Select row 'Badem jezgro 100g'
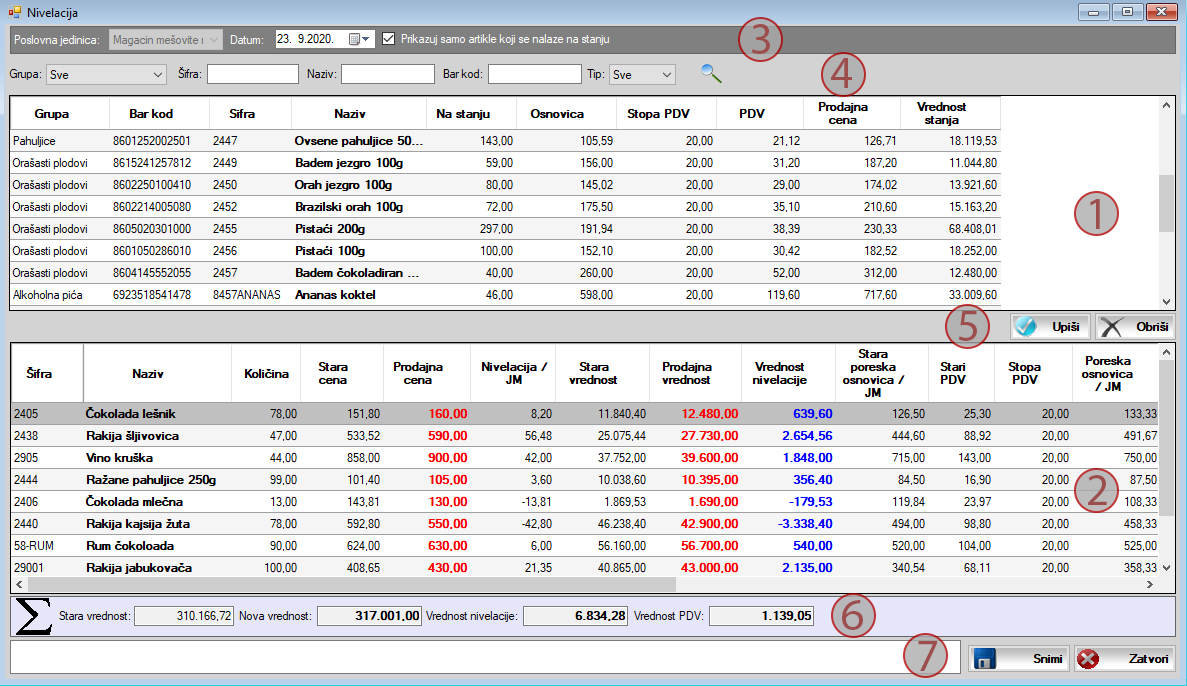1187x686 pixels. tap(506, 163)
